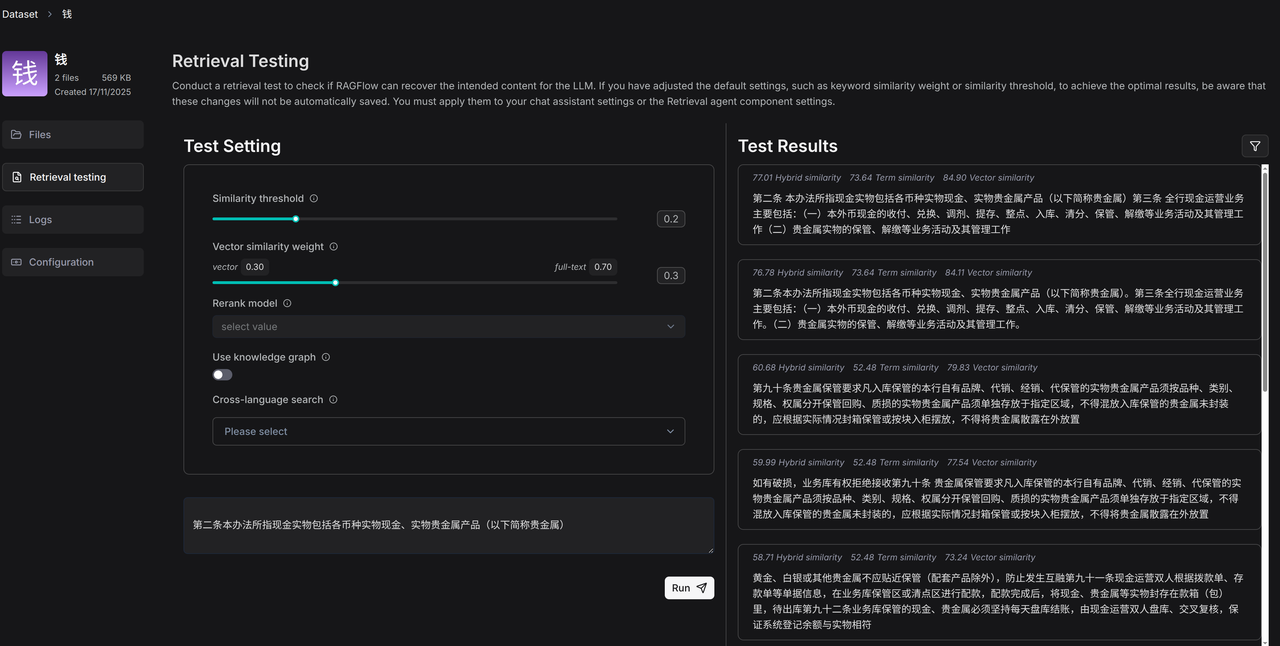Go to the Logs page
1280x646 pixels.
[72, 220]
